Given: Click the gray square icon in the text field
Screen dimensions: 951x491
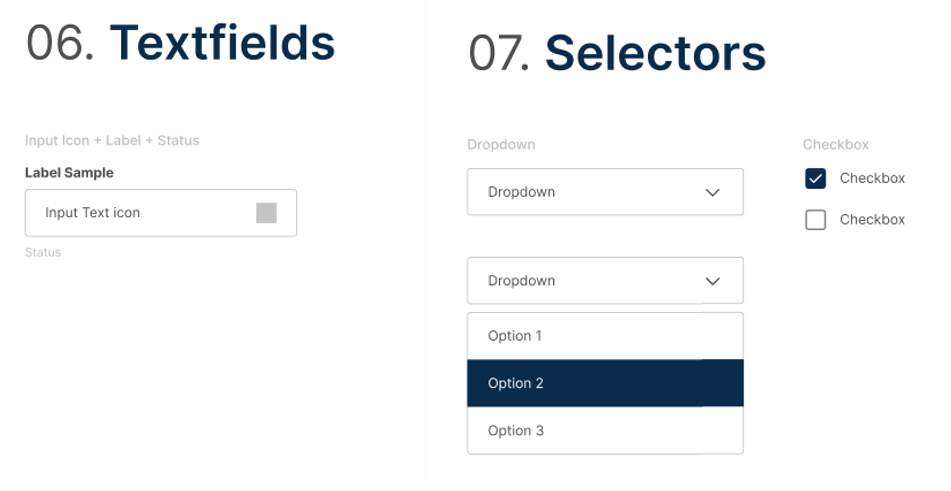Looking at the screenshot, I should click(266, 212).
